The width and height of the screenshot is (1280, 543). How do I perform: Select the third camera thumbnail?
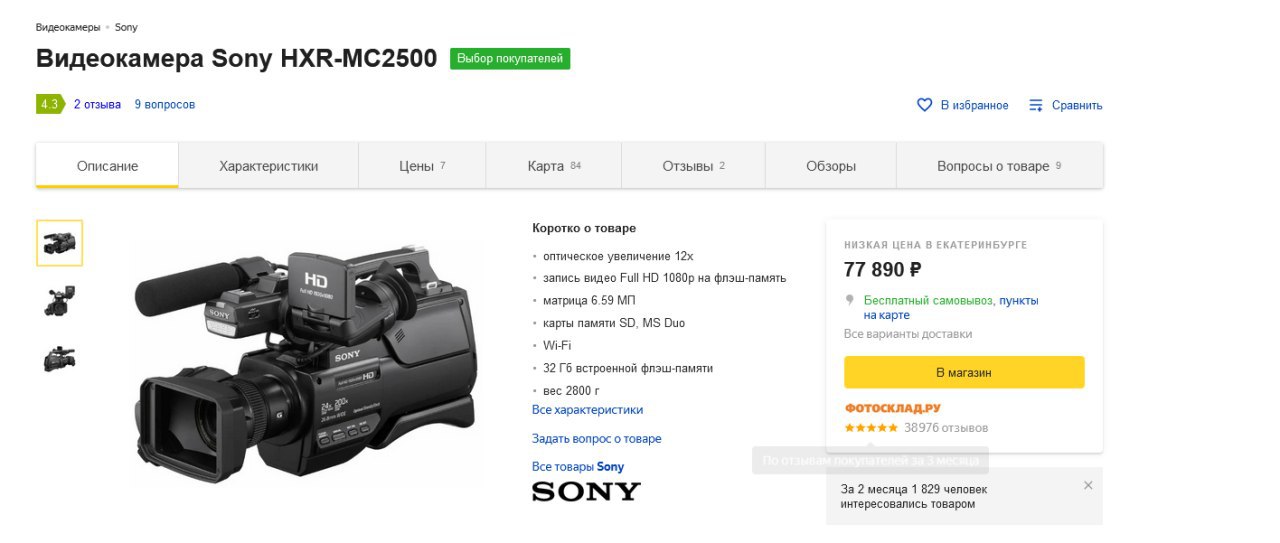[59, 359]
